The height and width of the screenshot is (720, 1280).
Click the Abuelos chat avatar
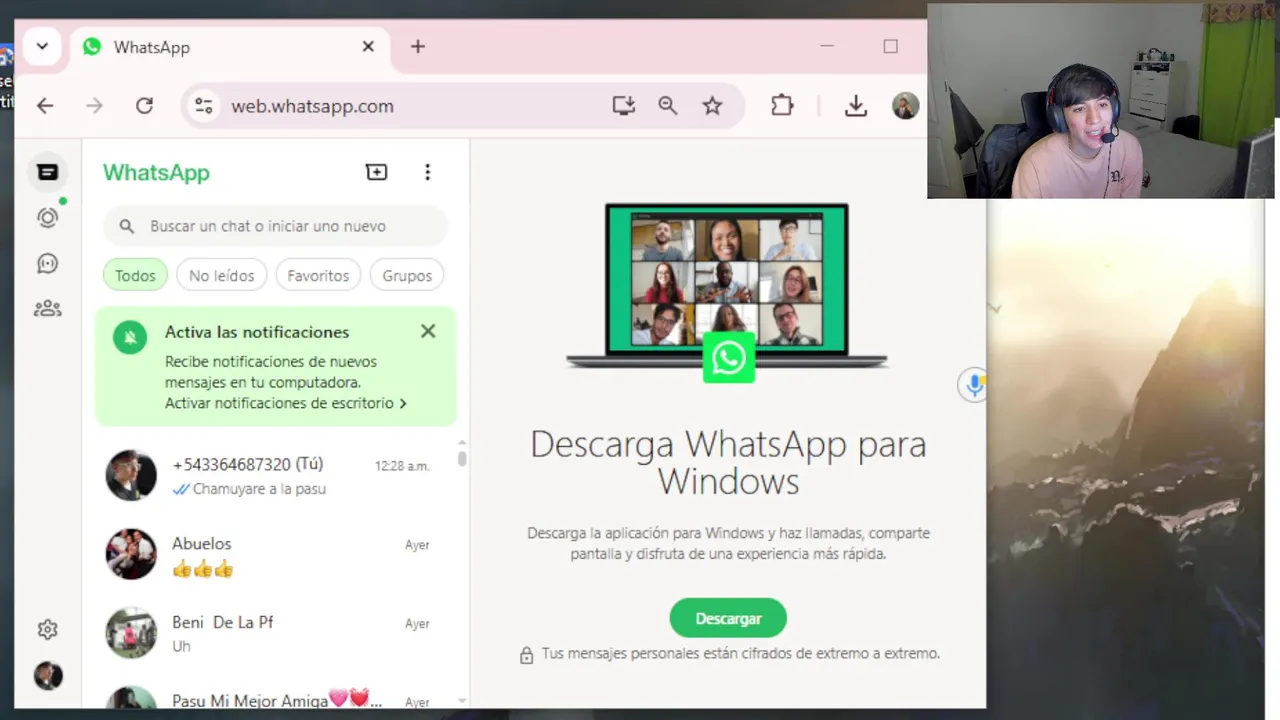tap(131, 554)
